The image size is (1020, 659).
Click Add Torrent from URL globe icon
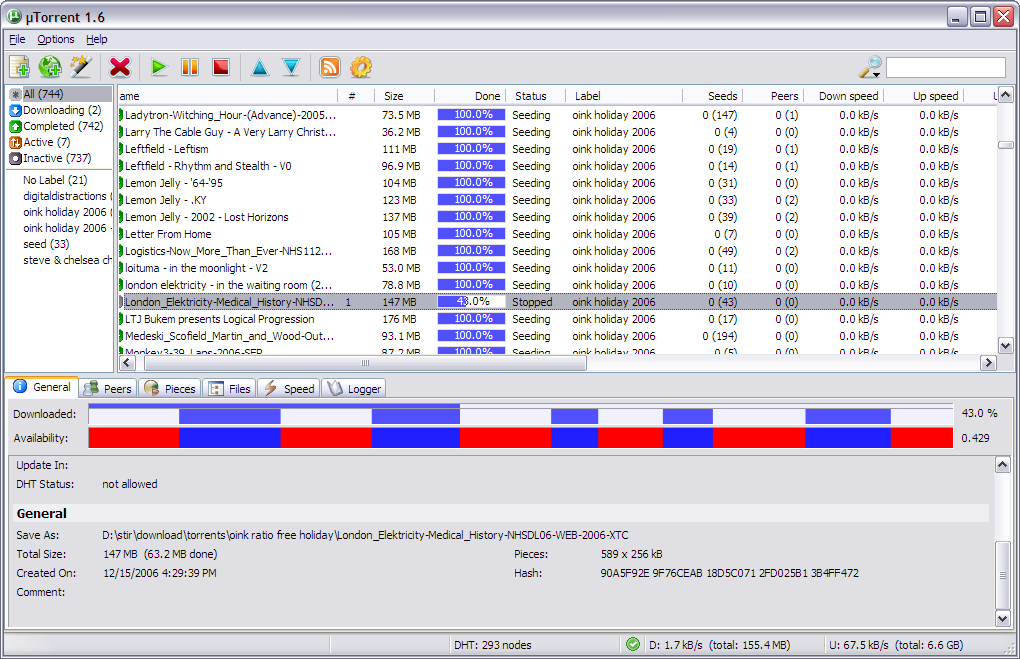pyautogui.click(x=50, y=67)
